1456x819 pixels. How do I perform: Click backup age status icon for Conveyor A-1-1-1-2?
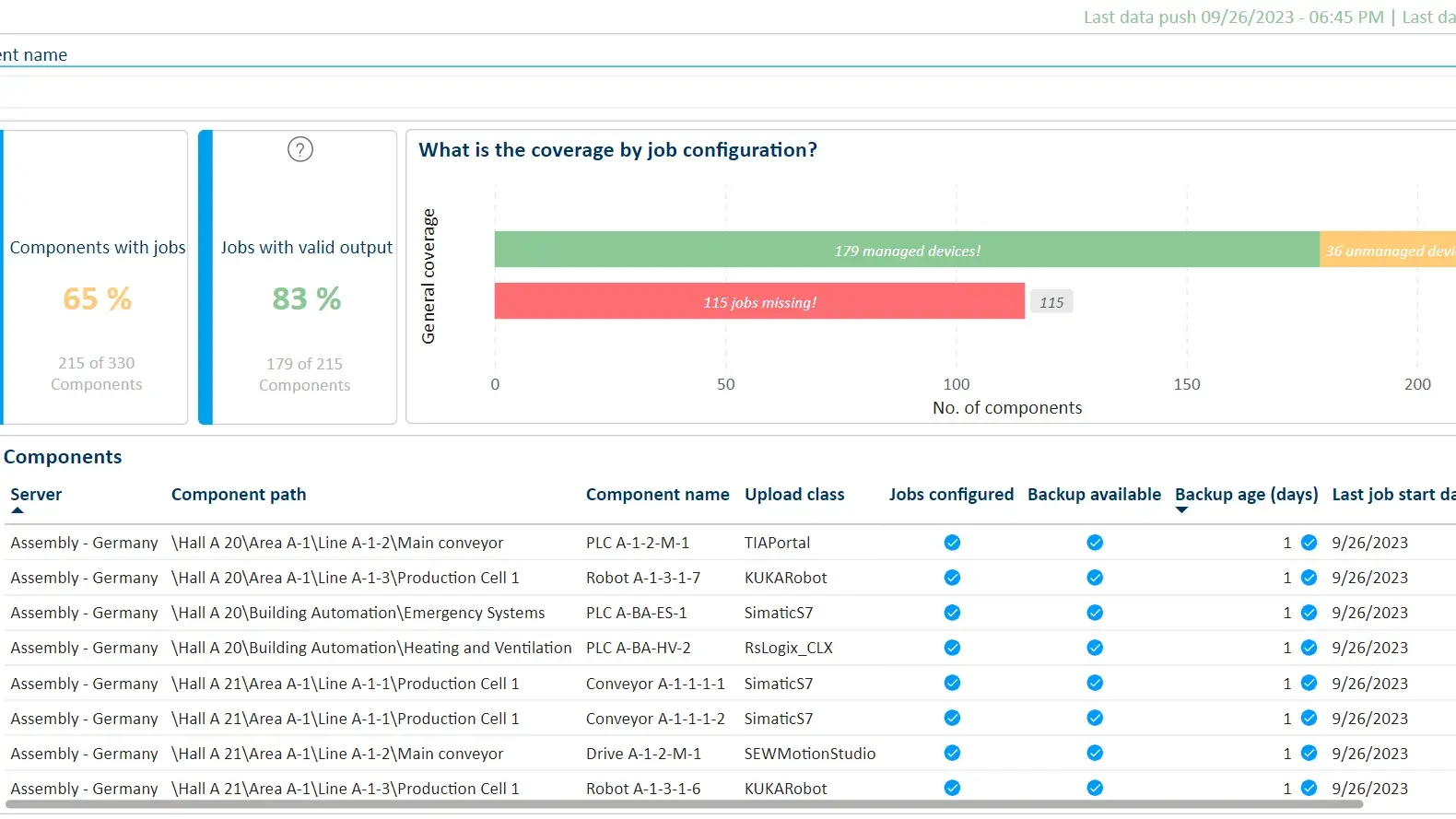1309,718
